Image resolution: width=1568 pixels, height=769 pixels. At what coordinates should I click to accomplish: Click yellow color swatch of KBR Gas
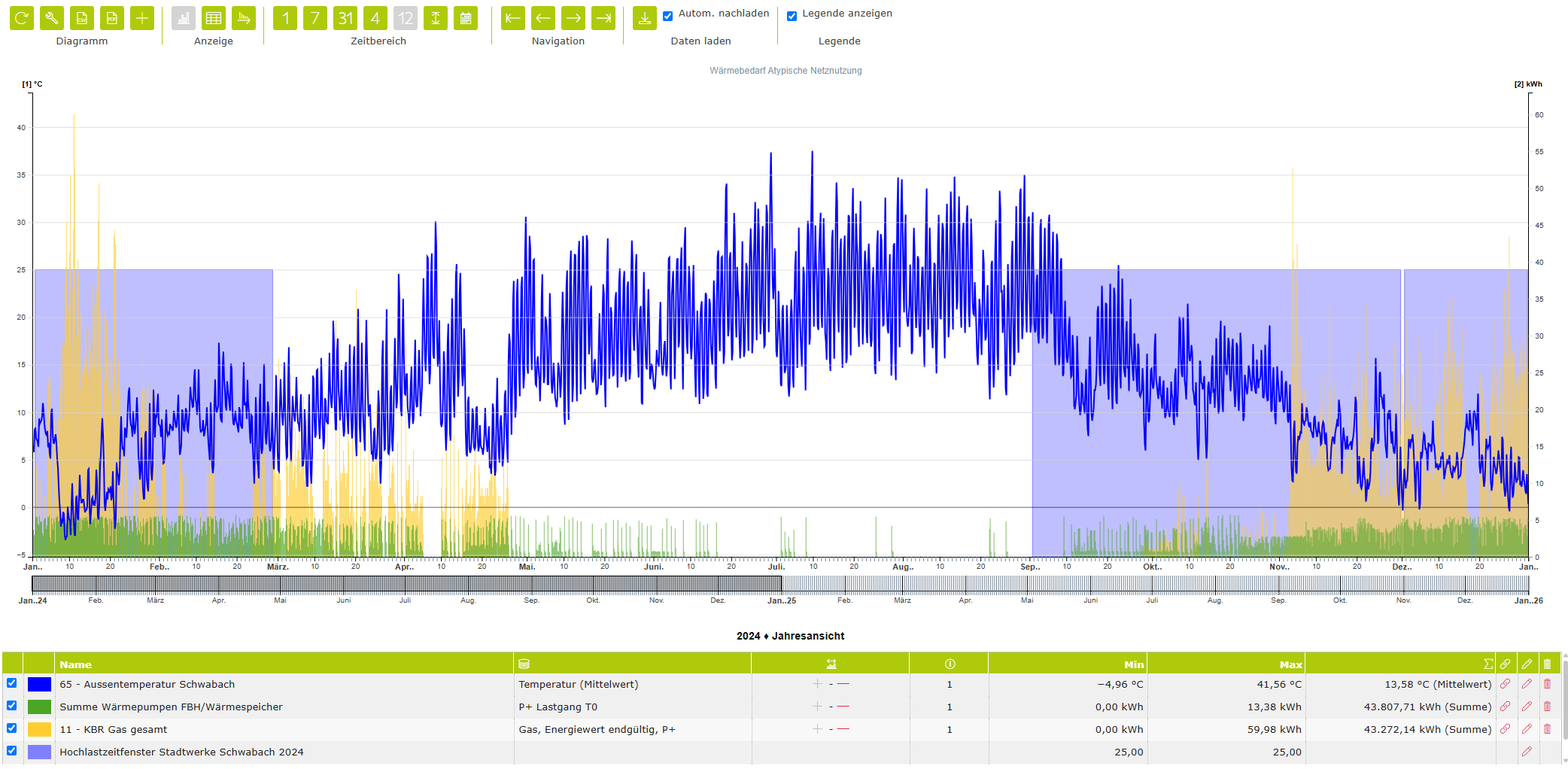(x=39, y=729)
